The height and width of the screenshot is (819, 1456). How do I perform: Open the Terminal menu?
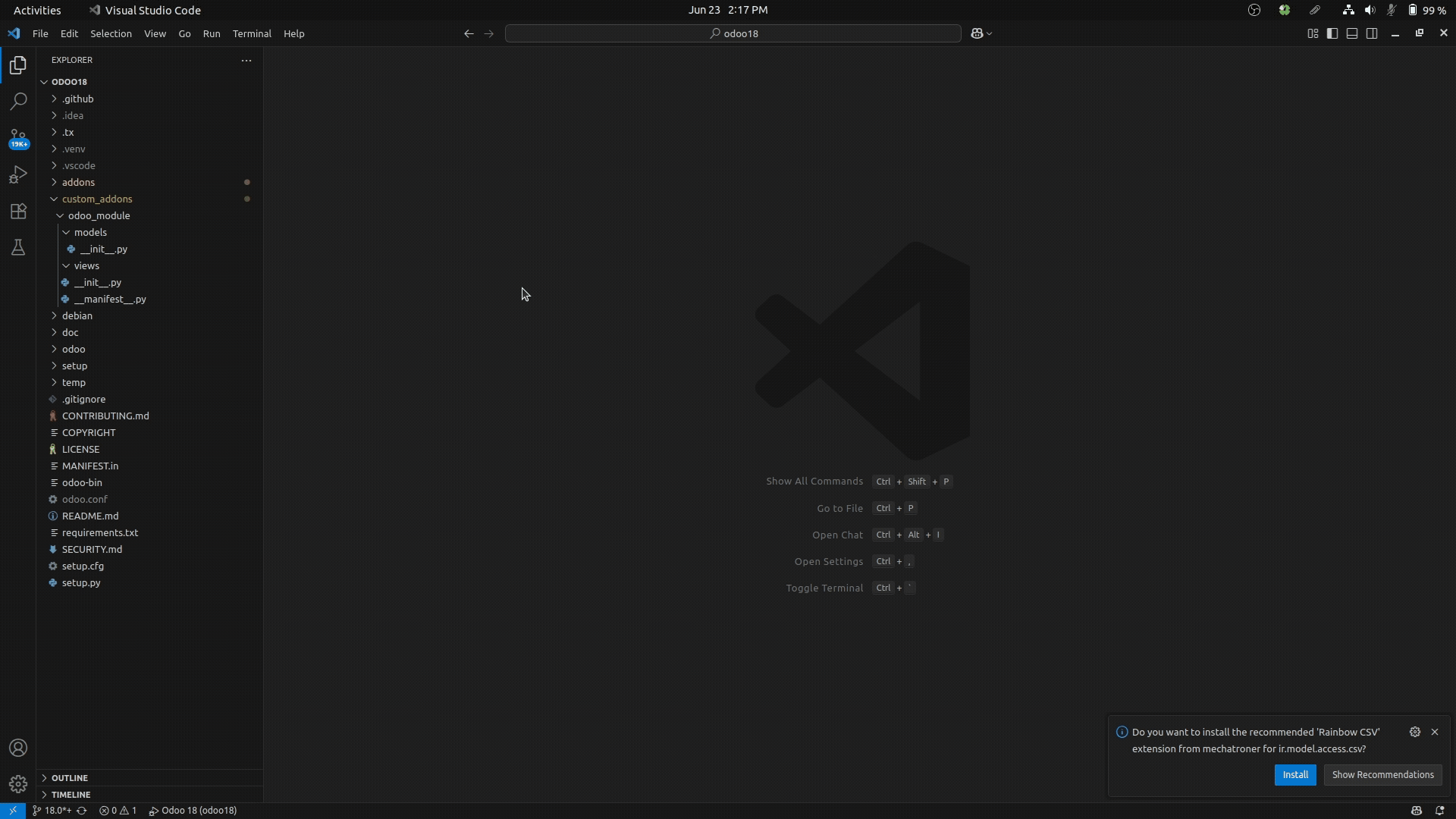[x=252, y=33]
